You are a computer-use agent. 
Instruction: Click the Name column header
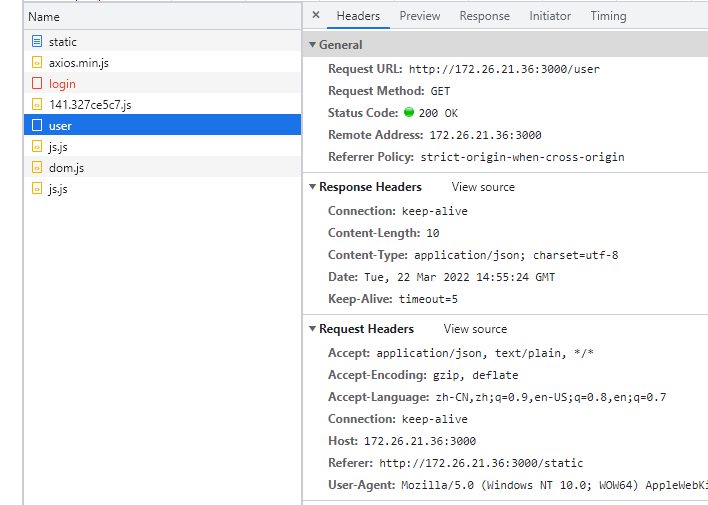click(x=44, y=17)
